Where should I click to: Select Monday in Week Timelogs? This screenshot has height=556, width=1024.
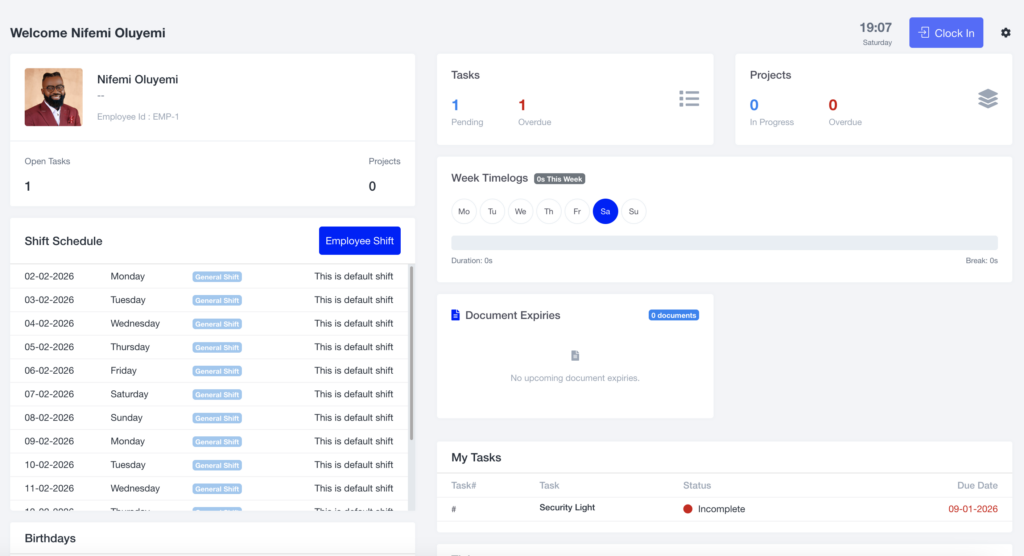click(464, 211)
